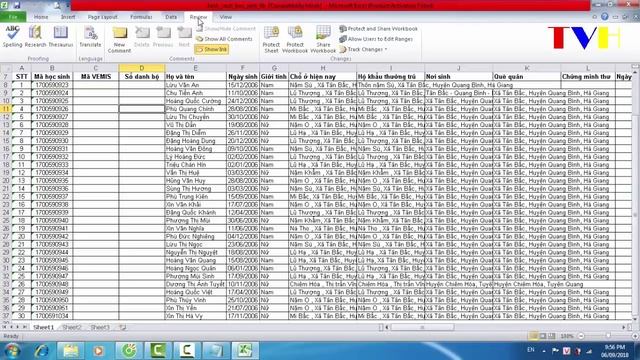Switch to the Insert tab

pos(68,17)
